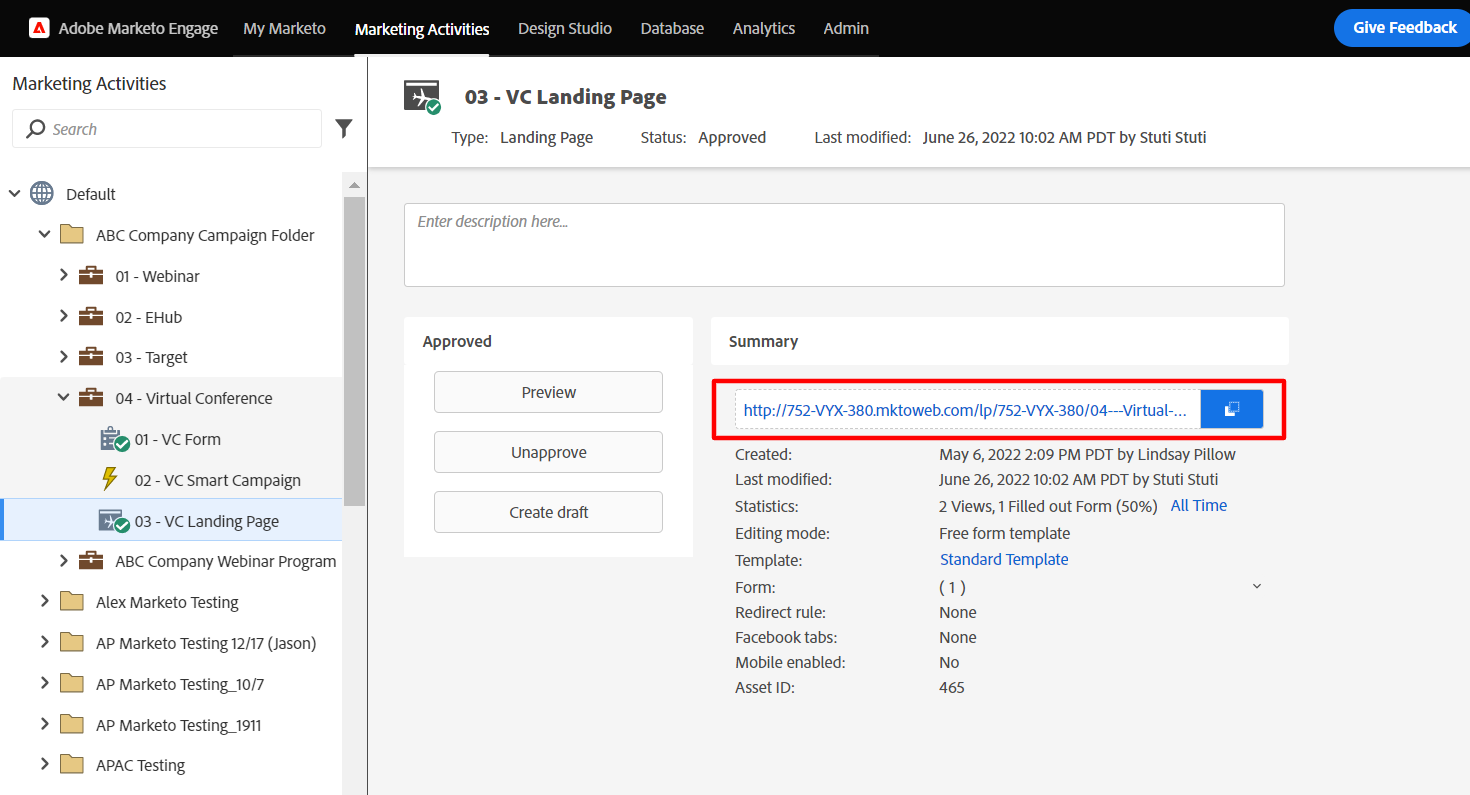This screenshot has width=1470, height=795.
Task: Select AP Marketo Testing_1911 folder
Action: click(179, 725)
